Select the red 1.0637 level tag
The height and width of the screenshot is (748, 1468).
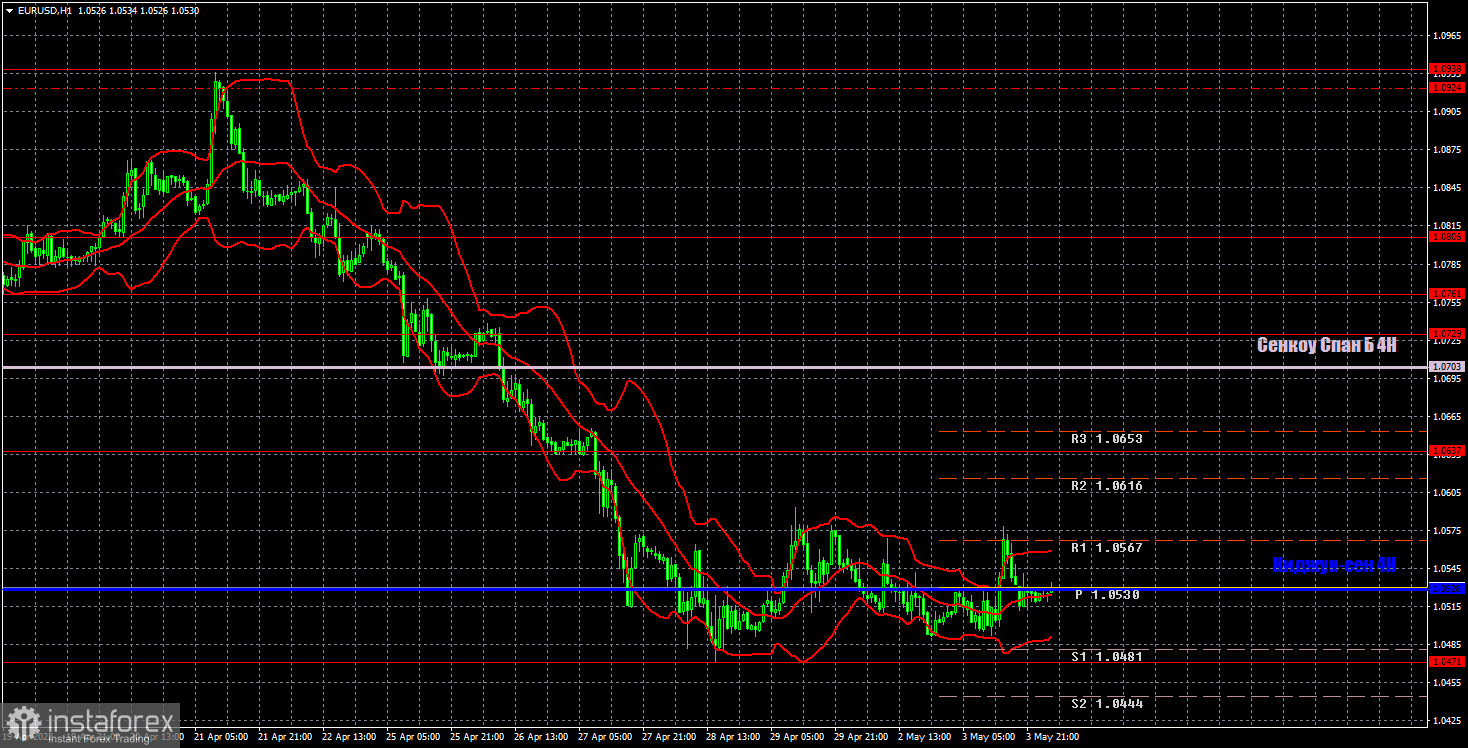click(x=1447, y=450)
